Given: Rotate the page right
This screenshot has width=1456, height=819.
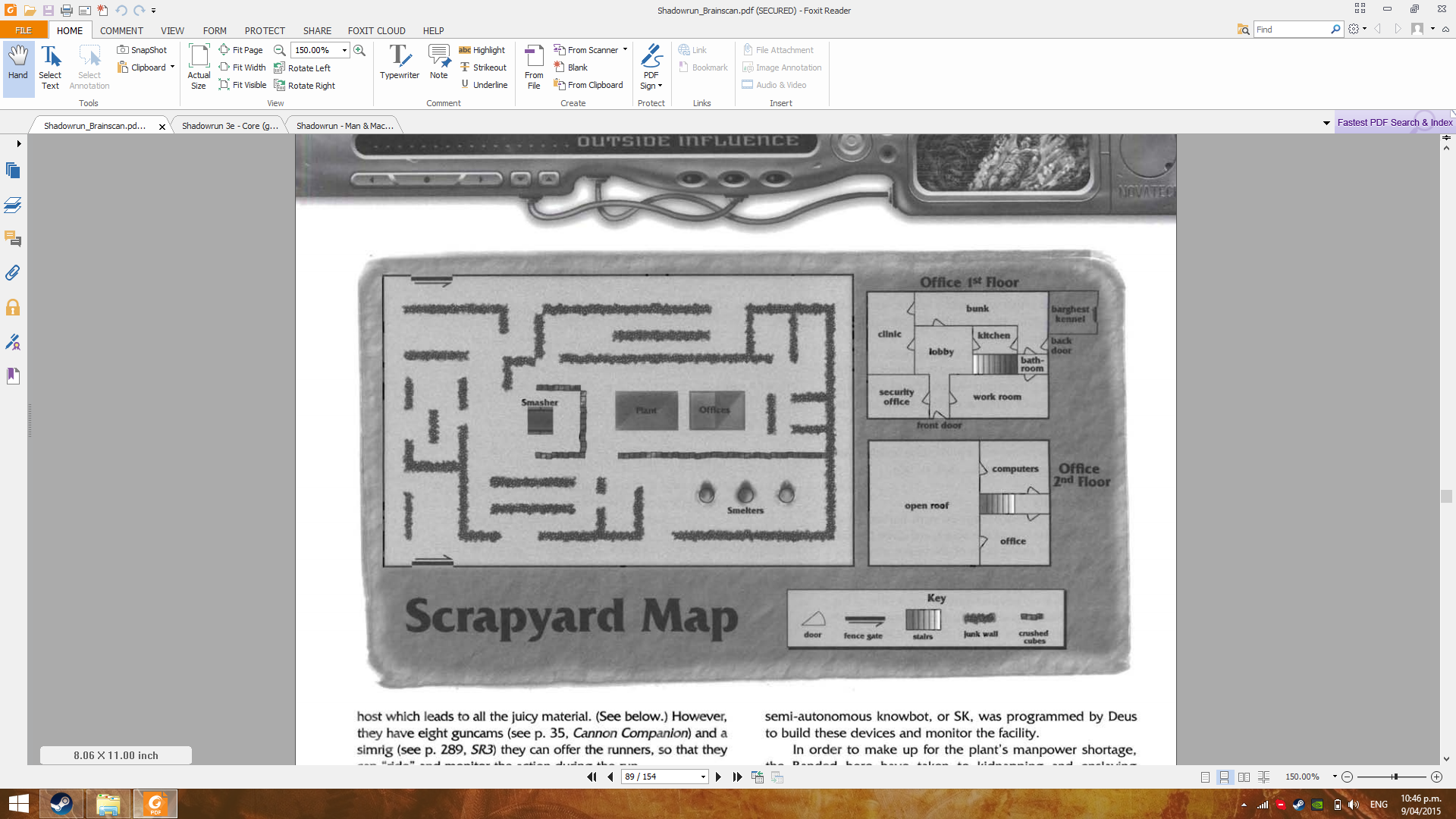Looking at the screenshot, I should (x=304, y=86).
